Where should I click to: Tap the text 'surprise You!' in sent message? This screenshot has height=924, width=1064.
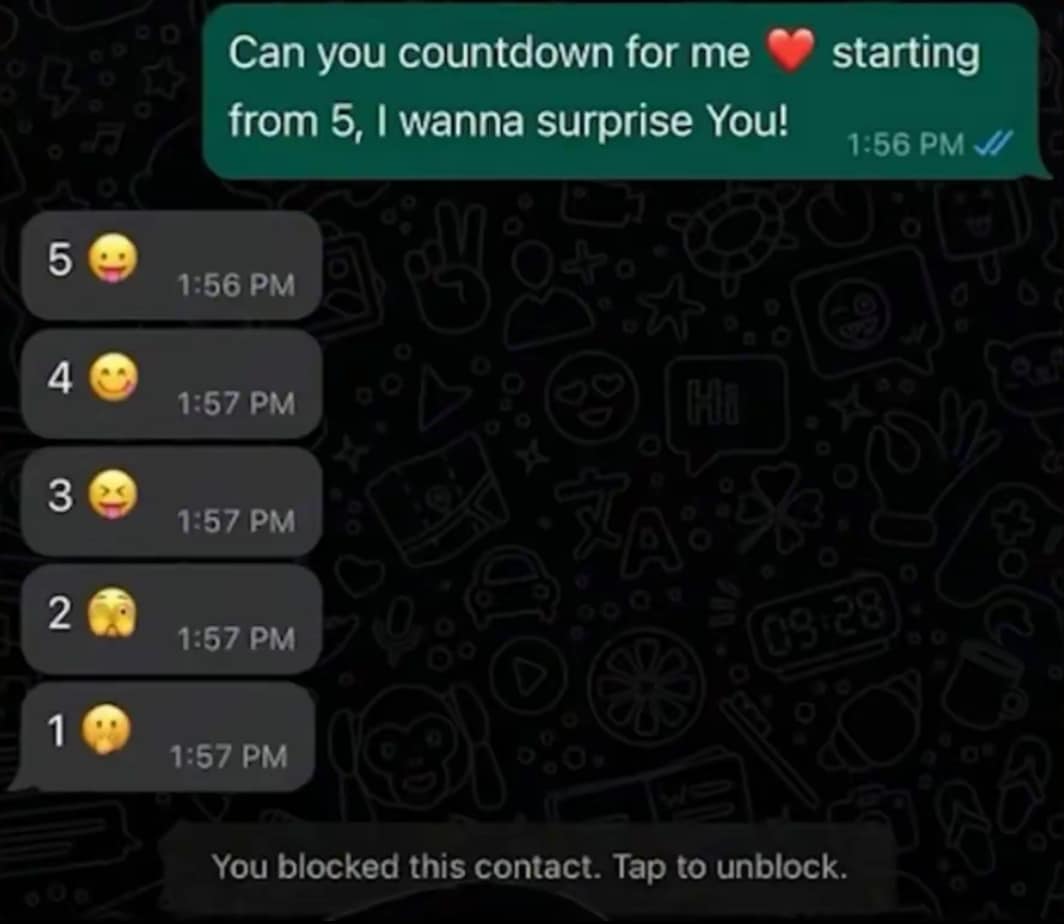[663, 122]
